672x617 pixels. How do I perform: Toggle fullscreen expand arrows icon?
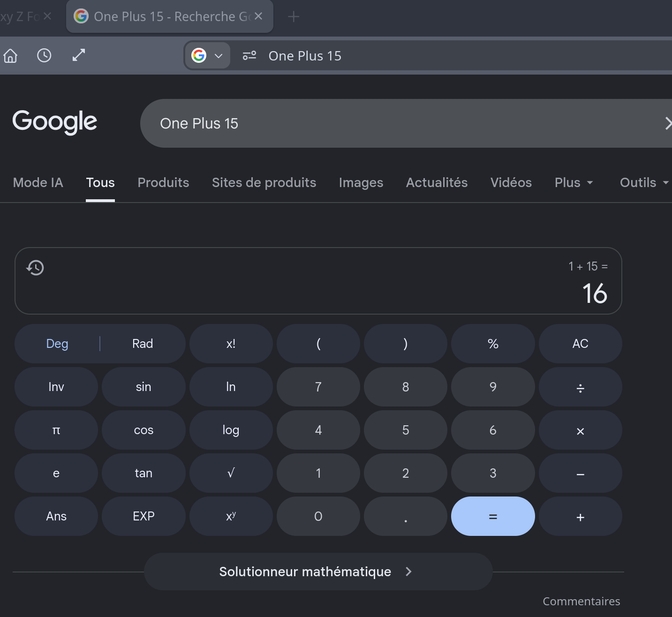(x=78, y=55)
